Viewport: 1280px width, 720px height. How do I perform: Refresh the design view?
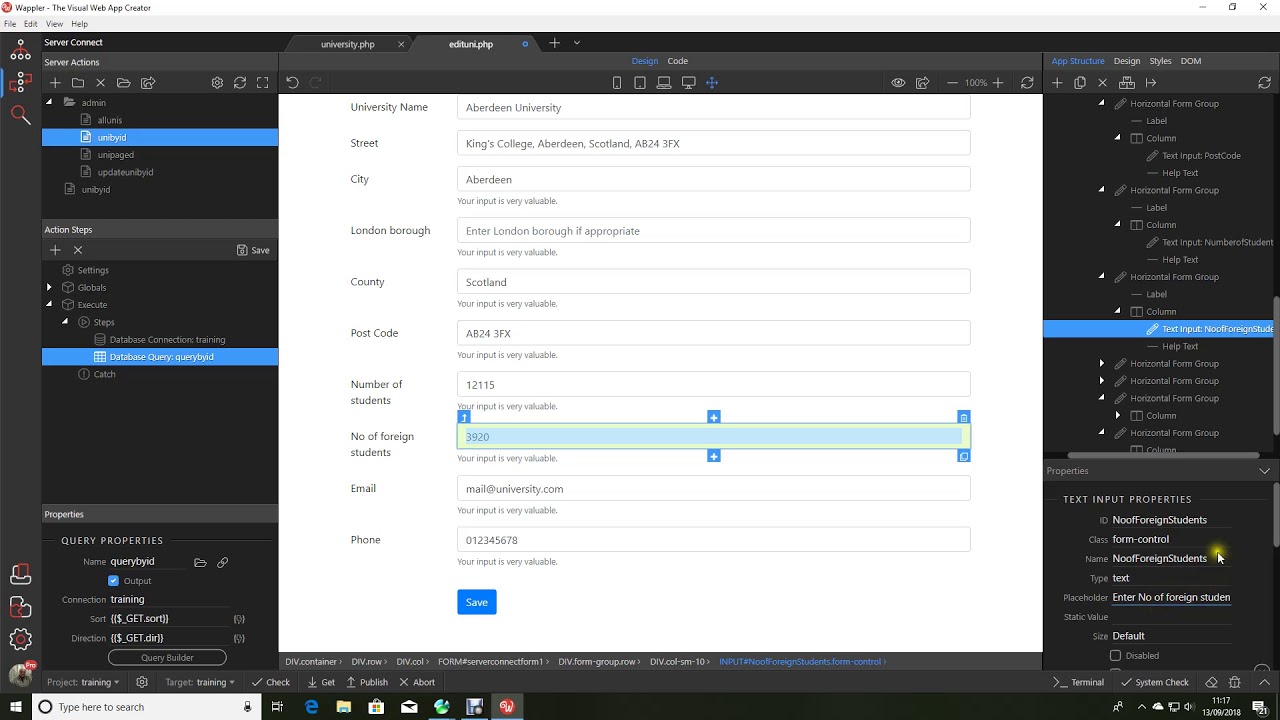[x=1027, y=83]
